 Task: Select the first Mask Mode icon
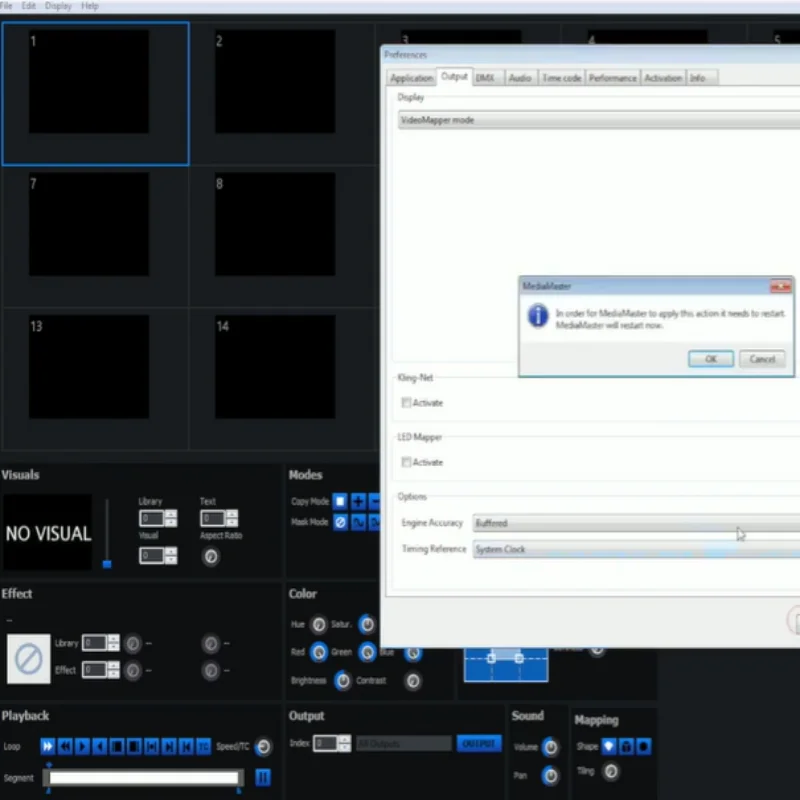[x=340, y=522]
